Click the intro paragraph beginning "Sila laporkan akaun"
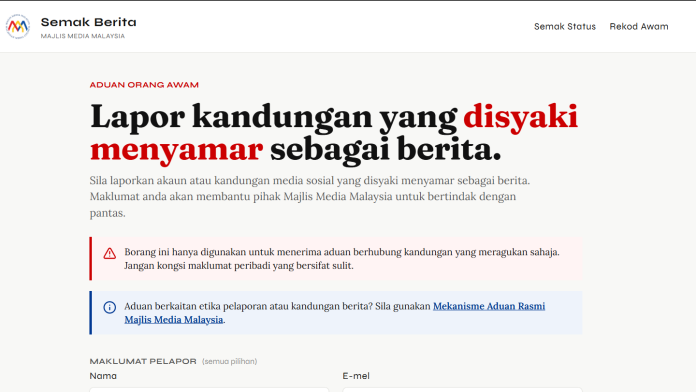 coord(310,197)
